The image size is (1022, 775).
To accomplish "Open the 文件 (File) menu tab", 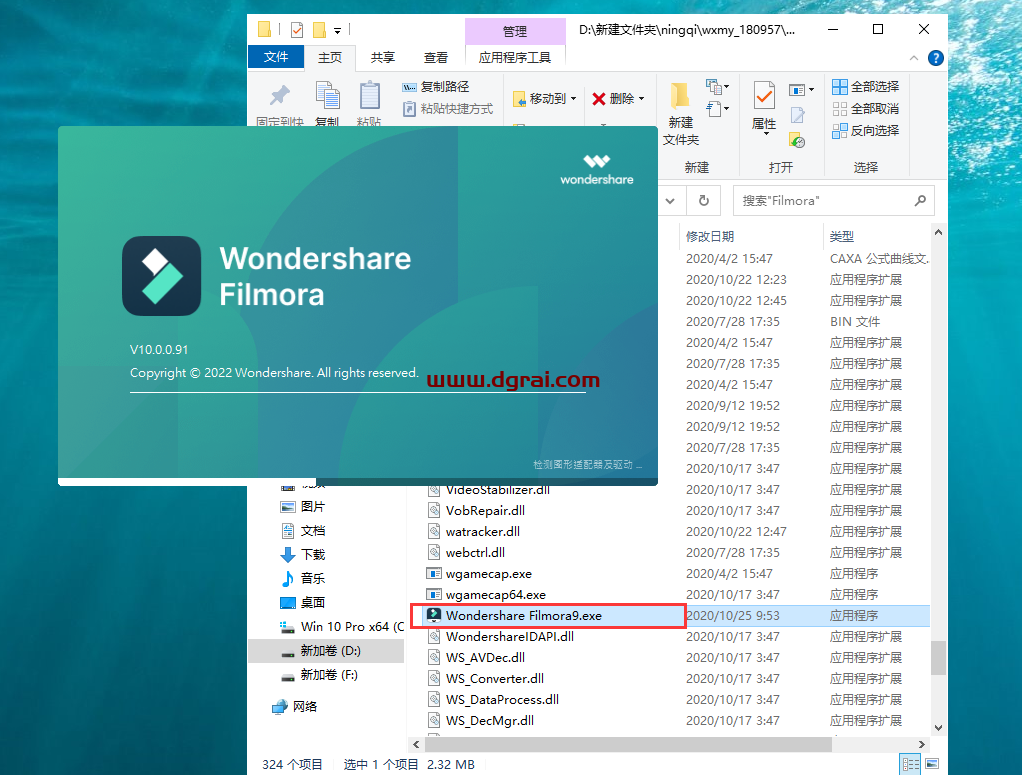I will (x=276, y=57).
